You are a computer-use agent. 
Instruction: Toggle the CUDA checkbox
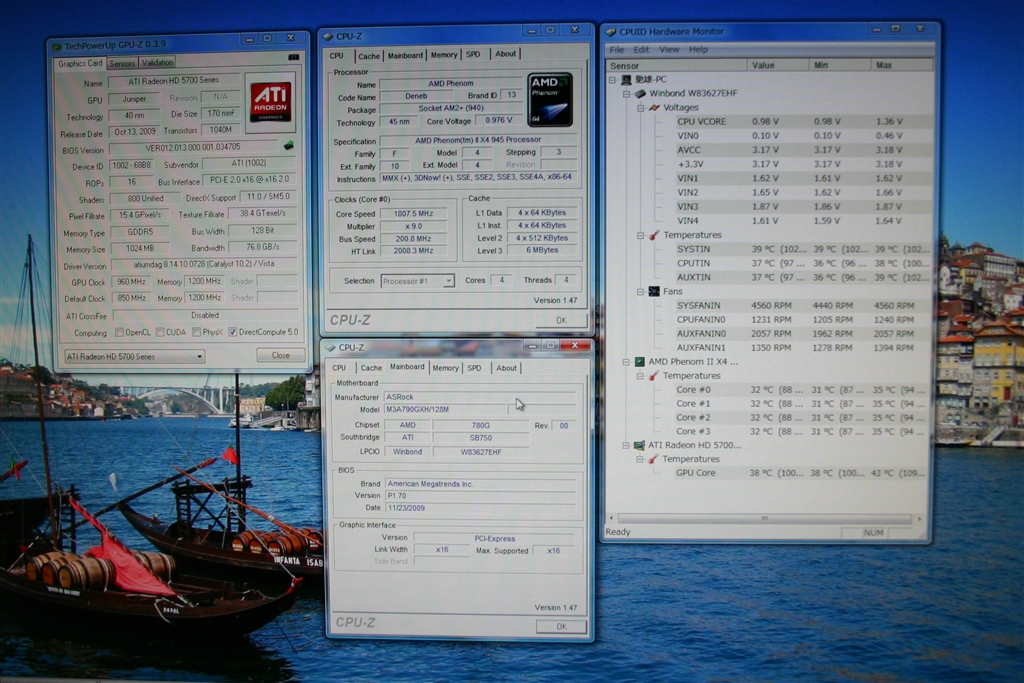[x=159, y=332]
